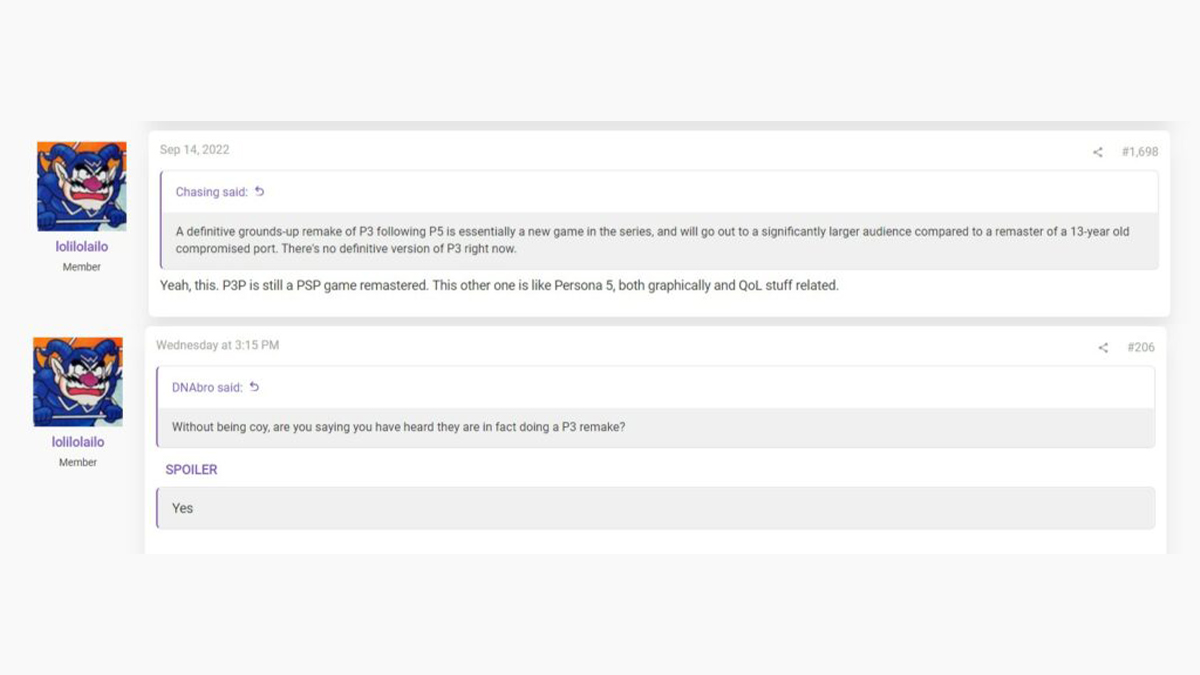Viewport: 1200px width, 675px height.
Task: Open lolilolailo's profile from the Sep 14 post
Action: click(81, 247)
